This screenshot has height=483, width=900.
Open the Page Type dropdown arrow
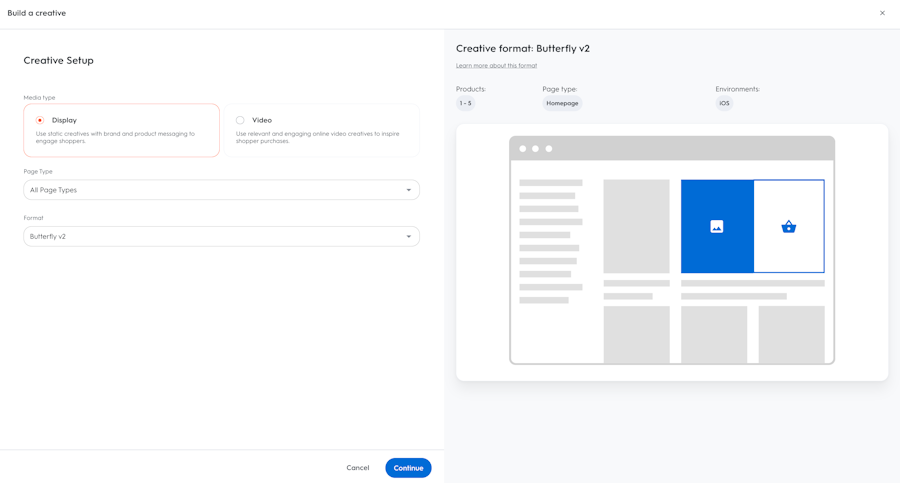409,190
